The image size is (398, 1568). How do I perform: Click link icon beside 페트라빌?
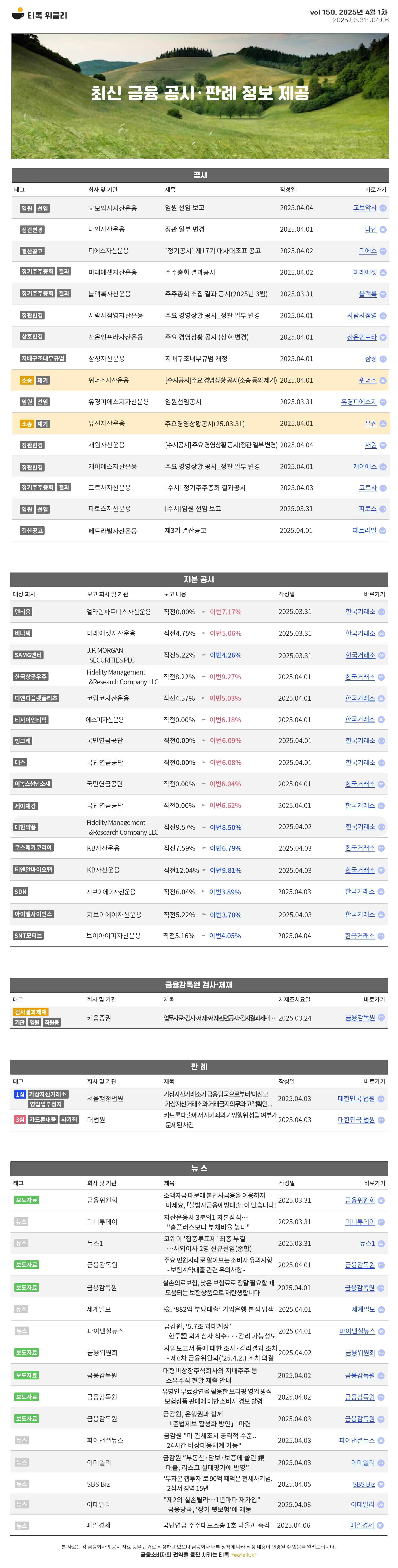coord(383,531)
